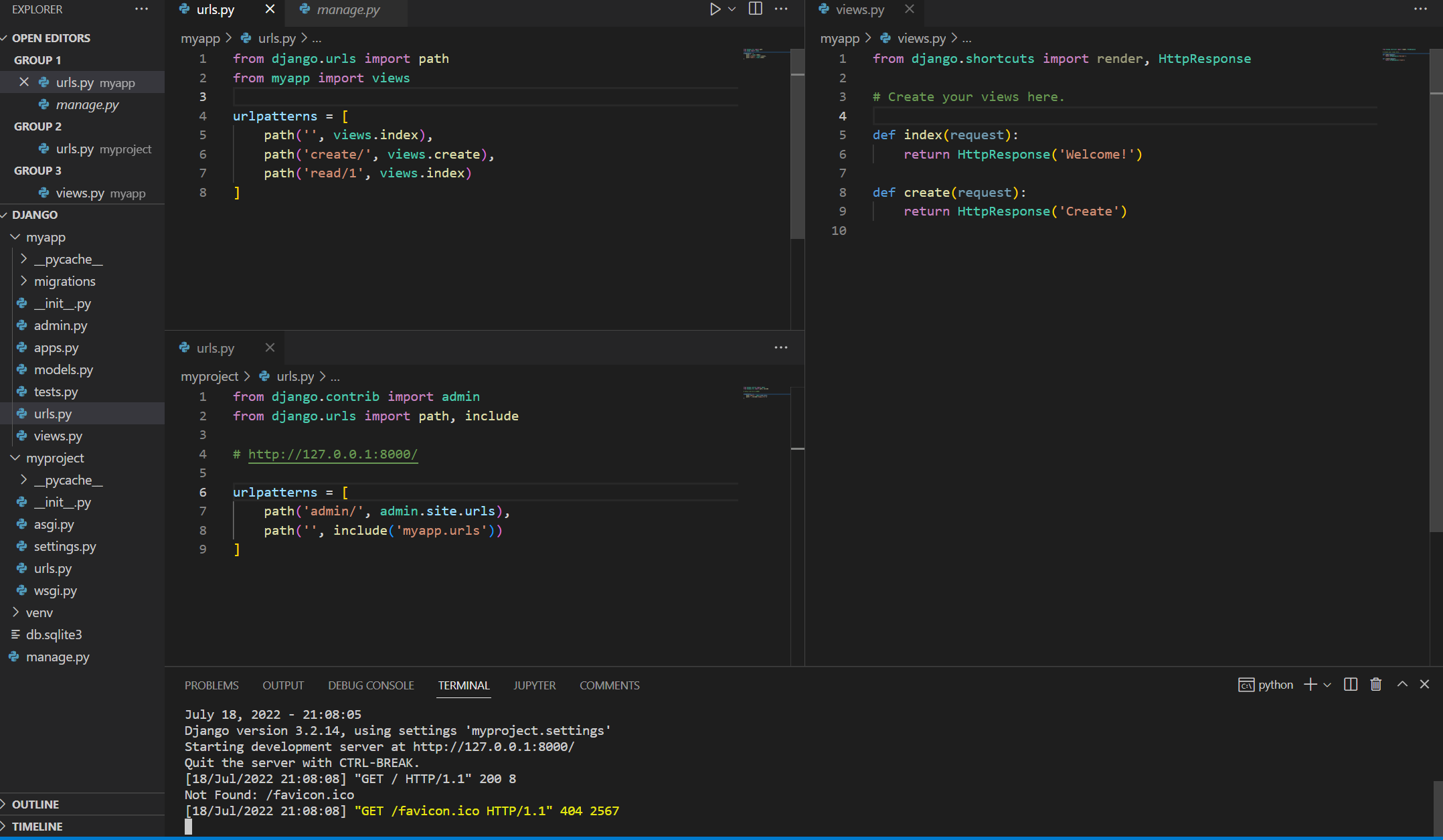The height and width of the screenshot is (840, 1443).
Task: Click the New Terminal plus icon
Action: pos(1310,685)
